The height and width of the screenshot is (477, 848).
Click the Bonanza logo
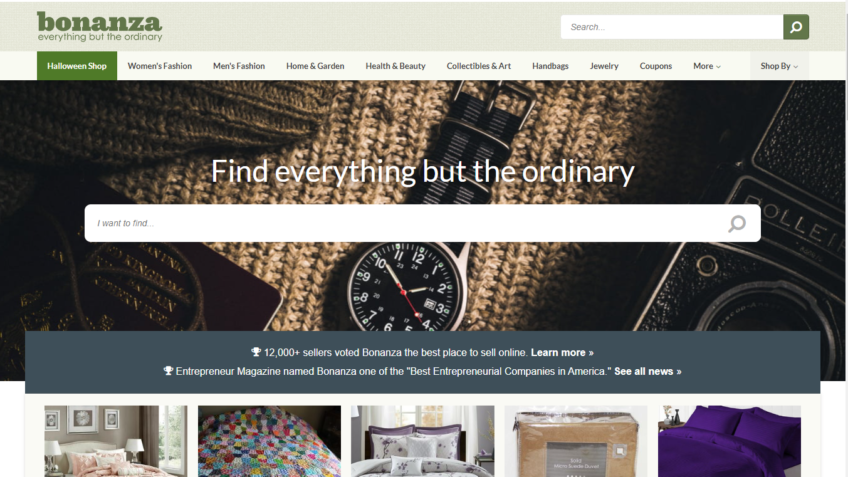coord(100,26)
